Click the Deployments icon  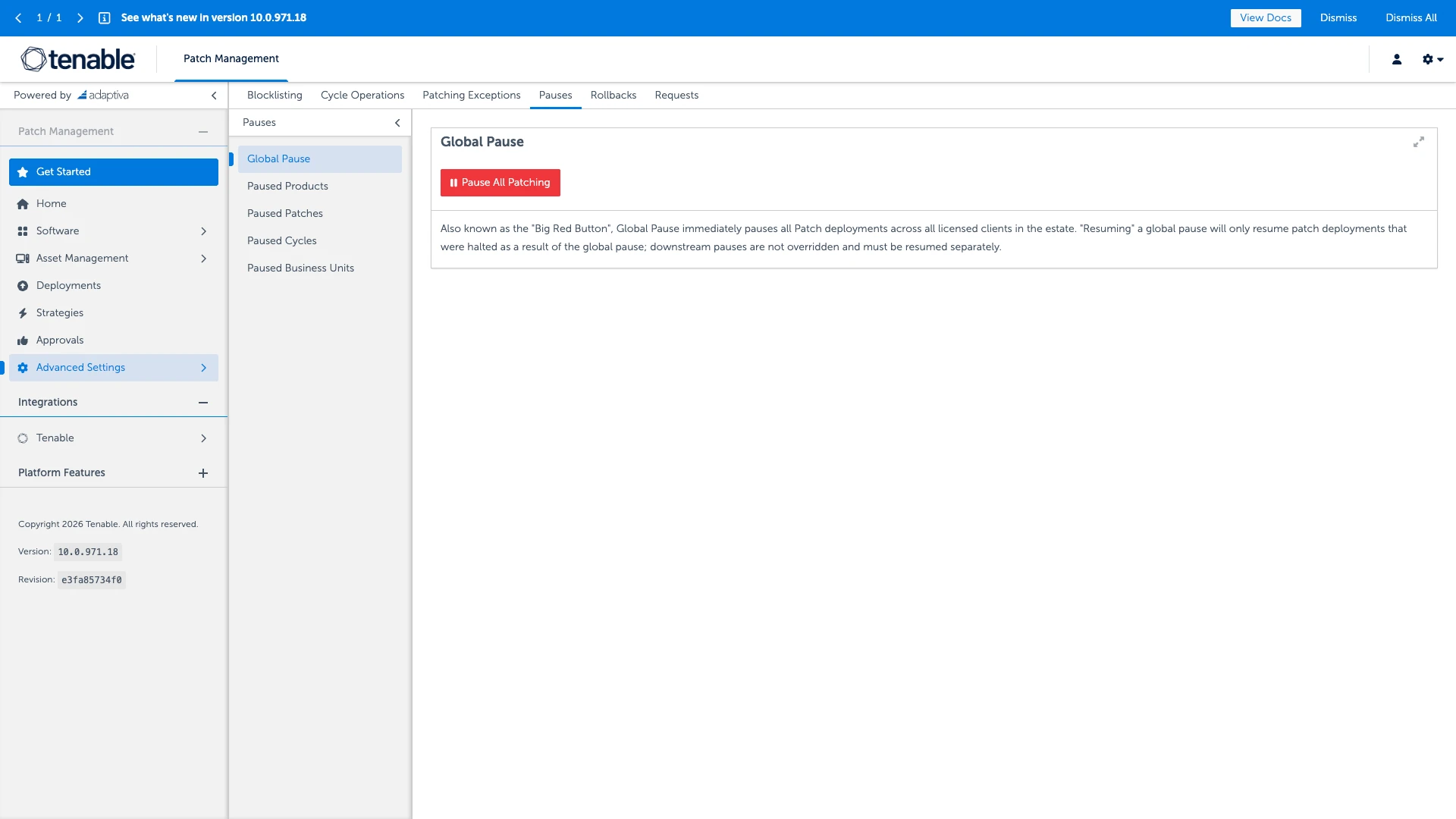click(x=23, y=286)
